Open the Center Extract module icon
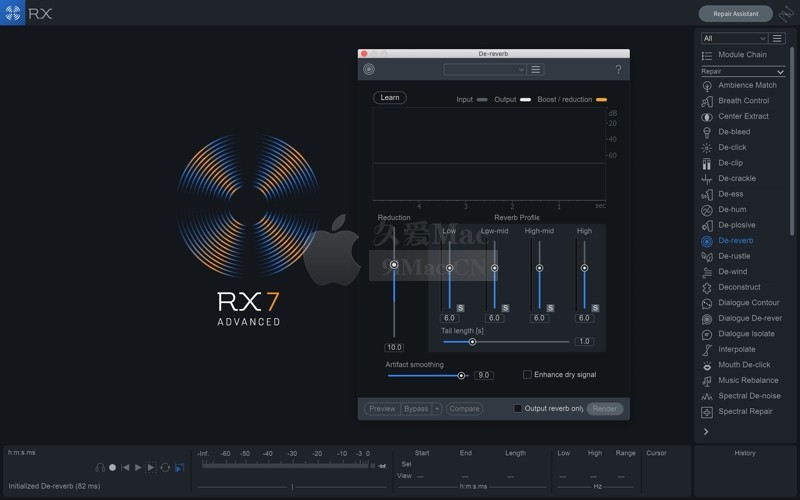The width and height of the screenshot is (800, 500). (x=707, y=117)
